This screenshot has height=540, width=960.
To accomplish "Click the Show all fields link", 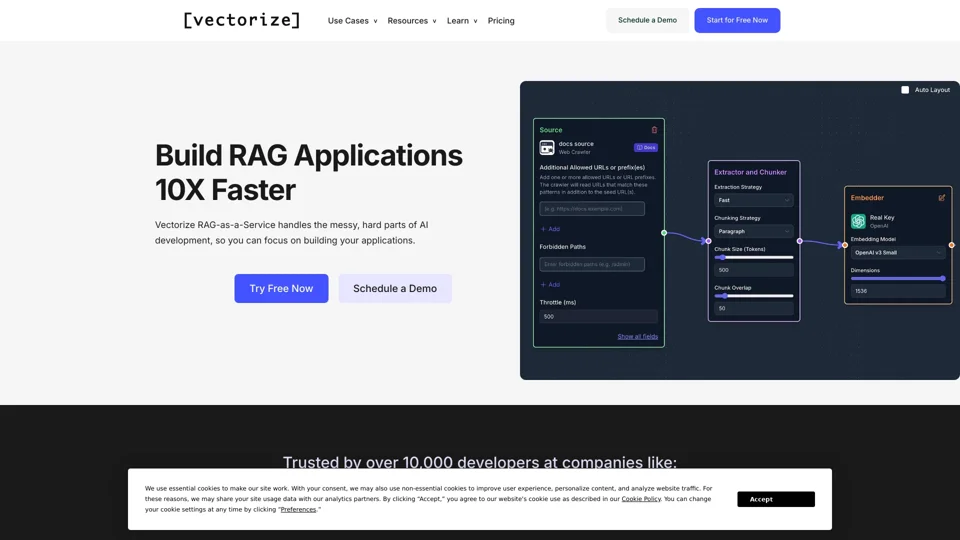I will (x=637, y=337).
